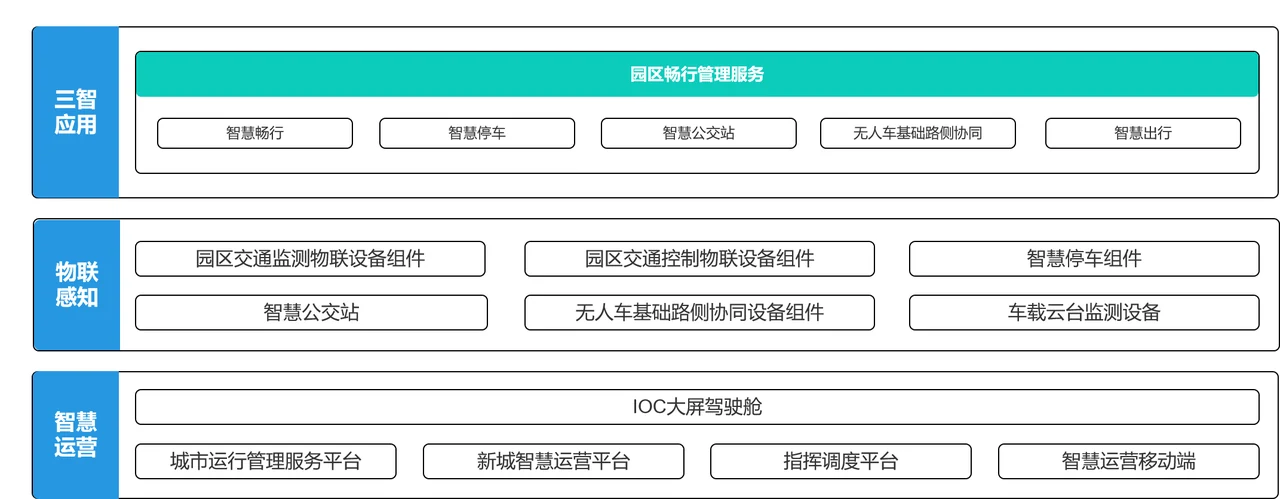Open the IOC大屏驾驶舱 bar
Viewport: 1280px width, 499px height.
click(x=697, y=407)
